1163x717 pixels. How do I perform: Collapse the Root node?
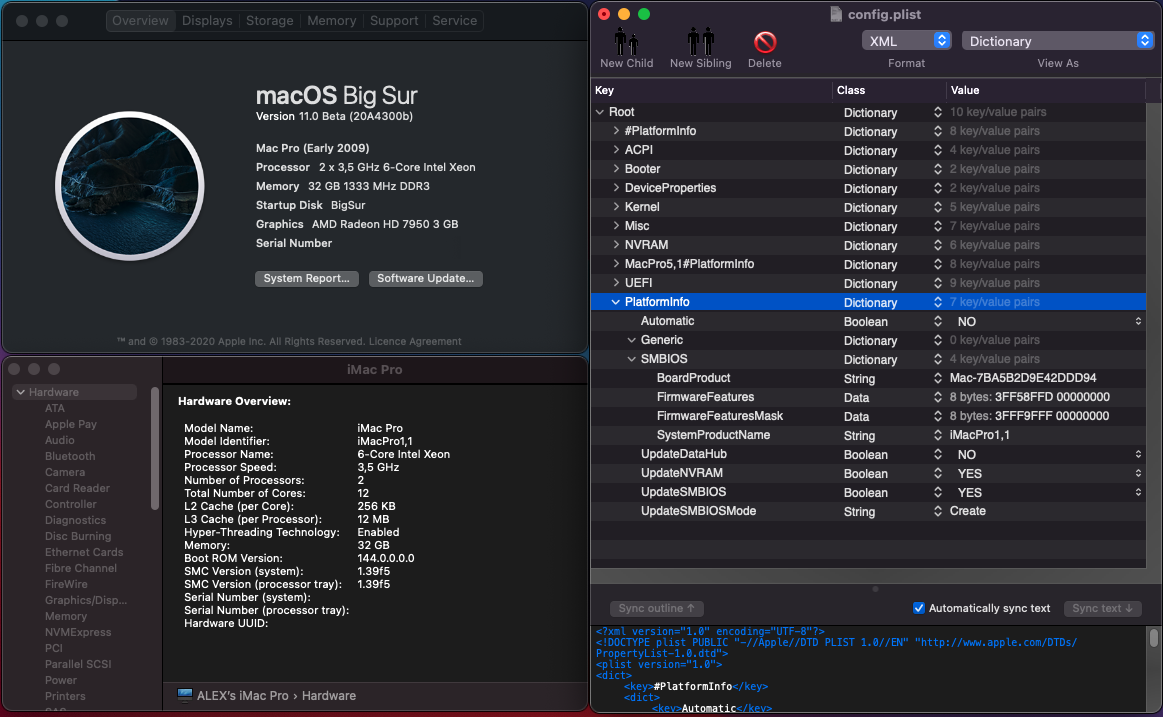pos(599,112)
